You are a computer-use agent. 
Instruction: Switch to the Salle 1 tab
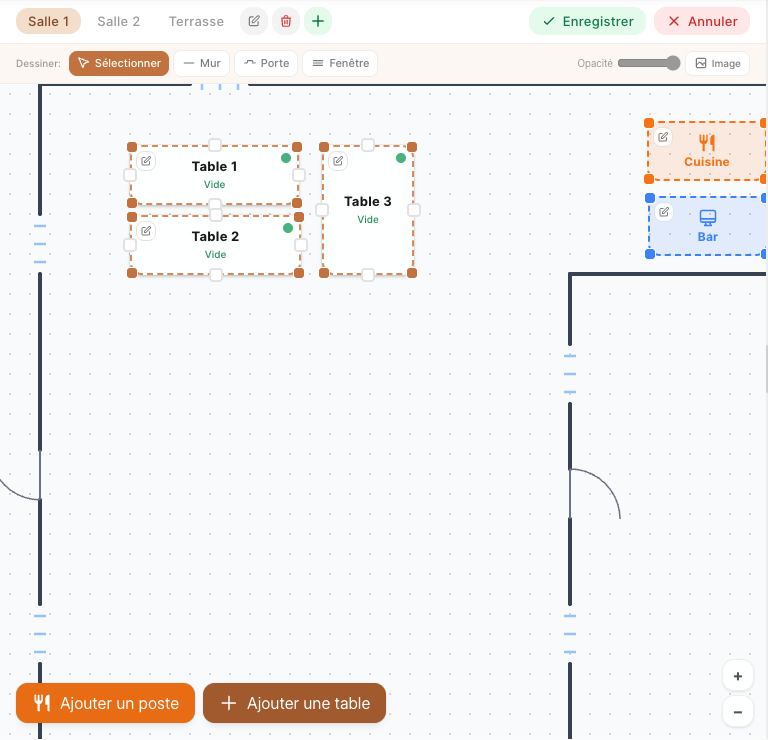coord(48,22)
